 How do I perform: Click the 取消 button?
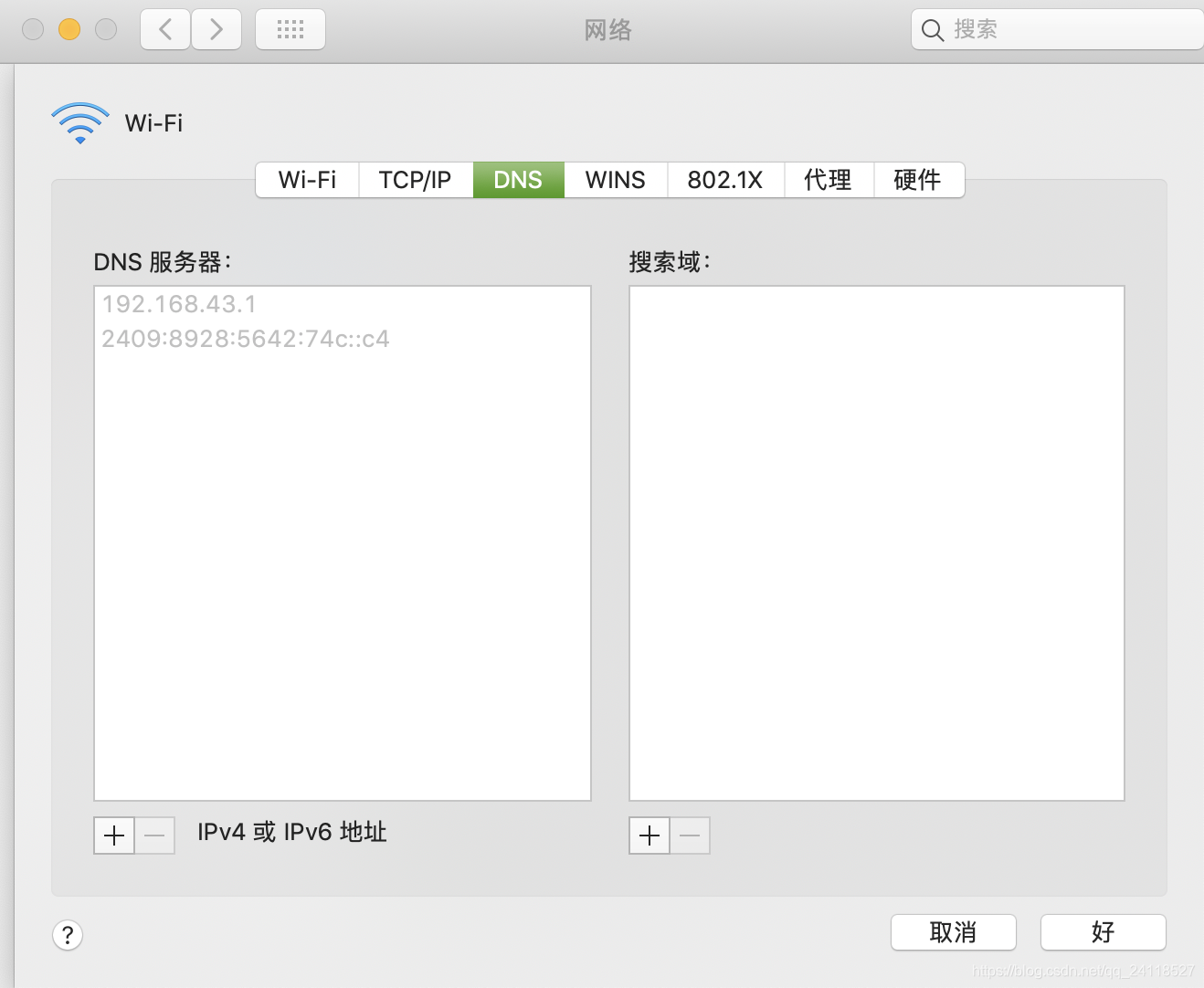954,932
